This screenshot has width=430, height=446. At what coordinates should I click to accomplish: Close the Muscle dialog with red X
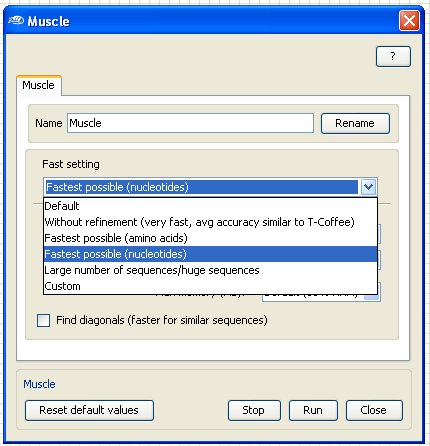tap(409, 21)
